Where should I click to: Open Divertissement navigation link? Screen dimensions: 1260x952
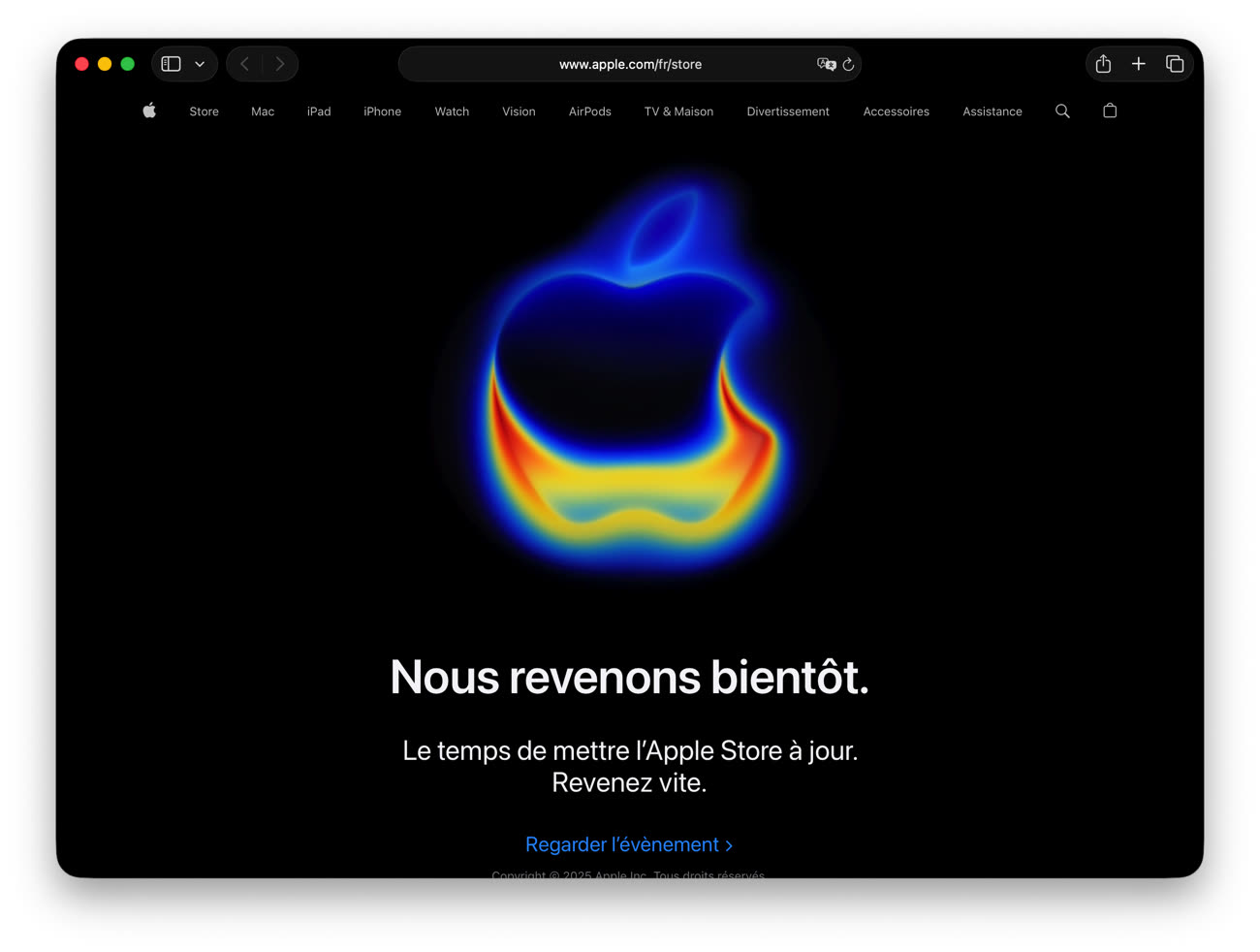pos(788,111)
